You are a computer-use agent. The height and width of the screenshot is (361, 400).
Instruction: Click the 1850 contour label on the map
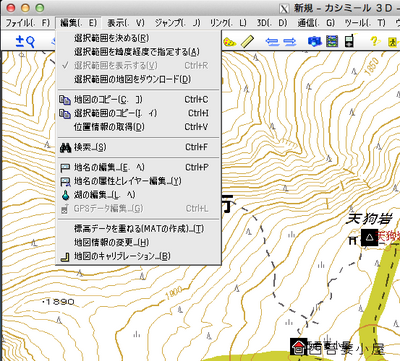(x=372, y=66)
